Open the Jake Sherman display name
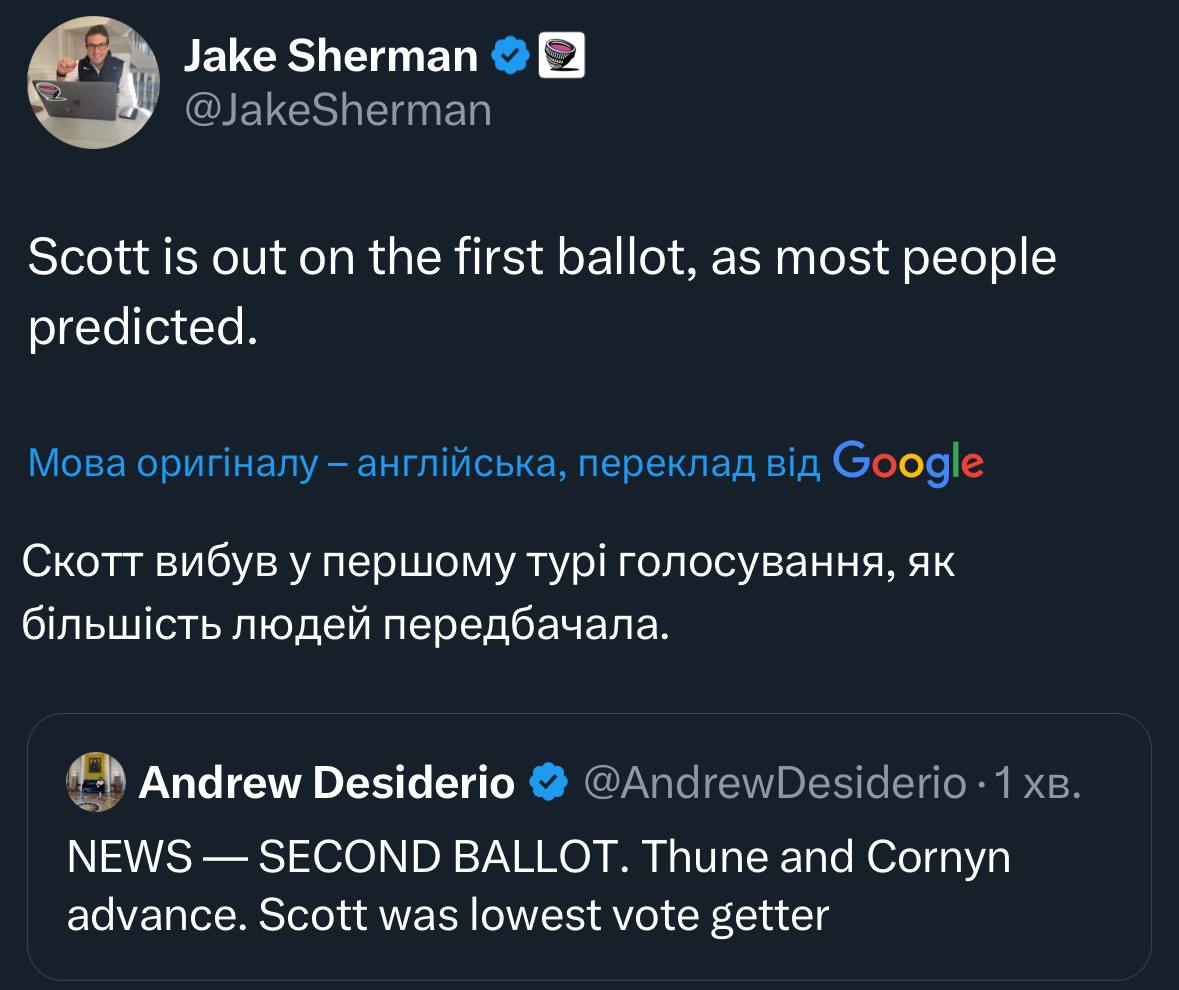Image resolution: width=1179 pixels, height=990 pixels. (x=331, y=57)
